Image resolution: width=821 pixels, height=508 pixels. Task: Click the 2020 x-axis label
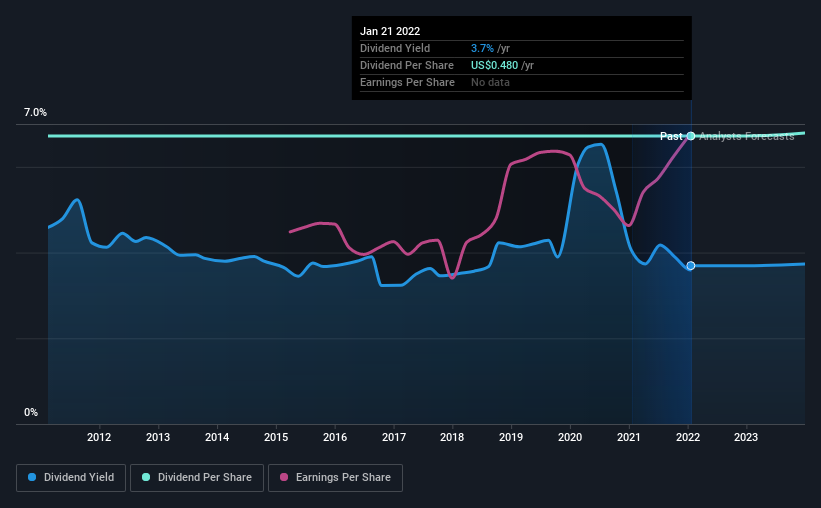pos(570,437)
